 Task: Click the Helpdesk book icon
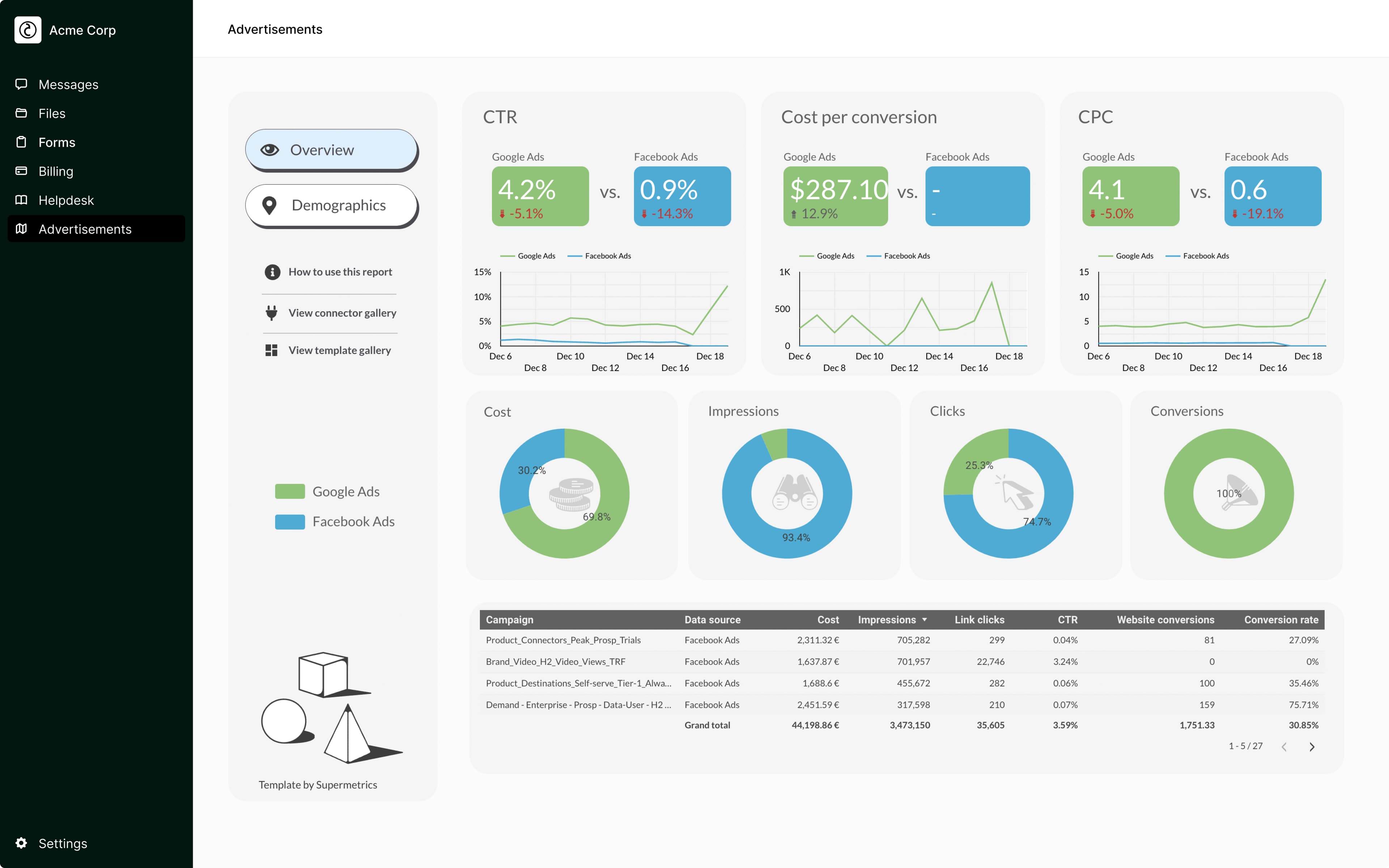click(x=21, y=200)
